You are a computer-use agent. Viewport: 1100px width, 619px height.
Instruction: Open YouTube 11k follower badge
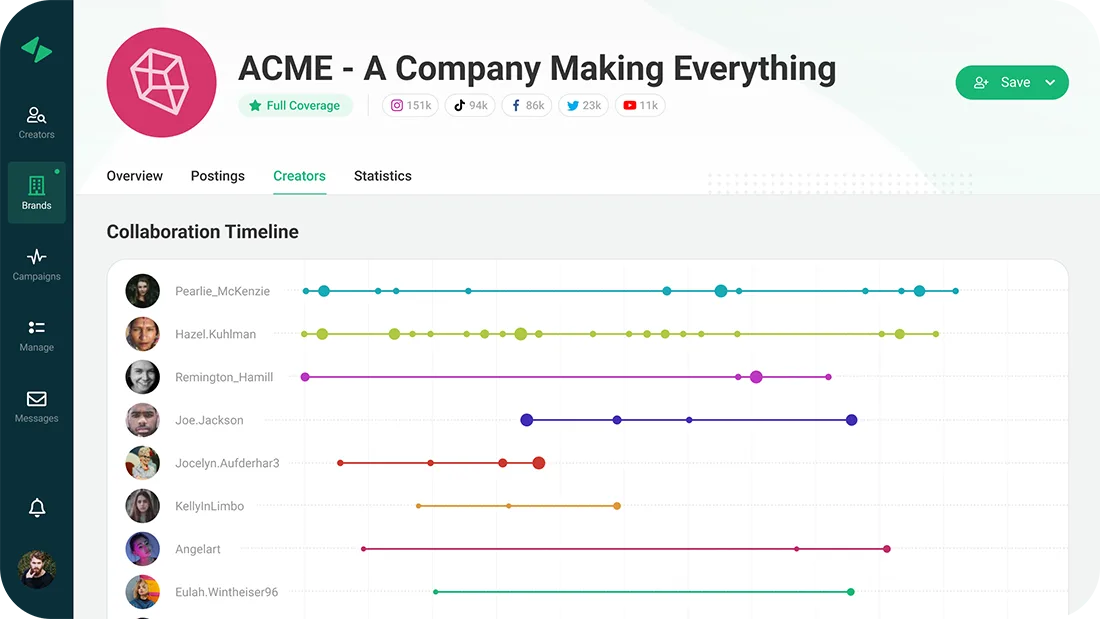640,105
